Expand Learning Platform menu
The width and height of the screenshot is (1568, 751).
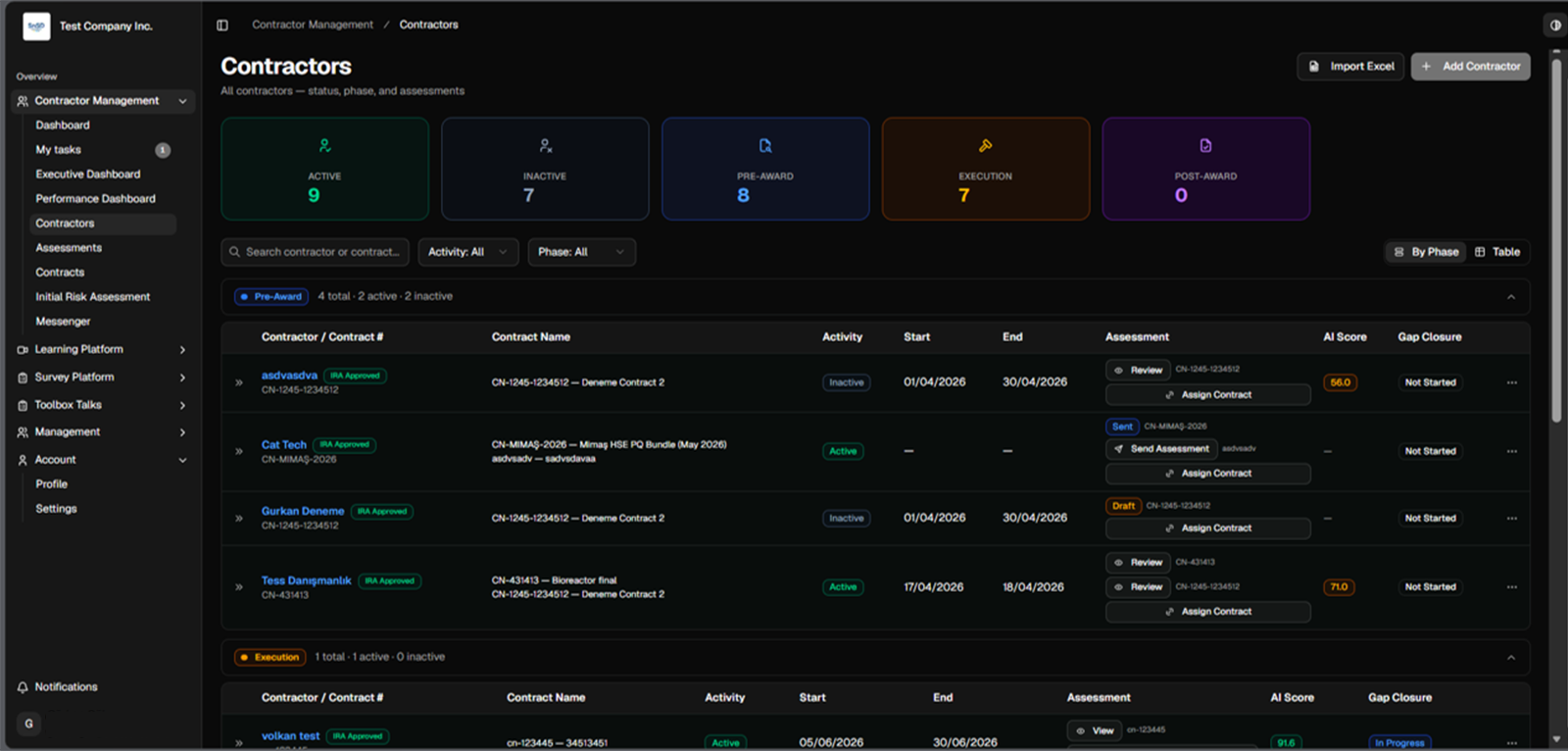[182, 350]
